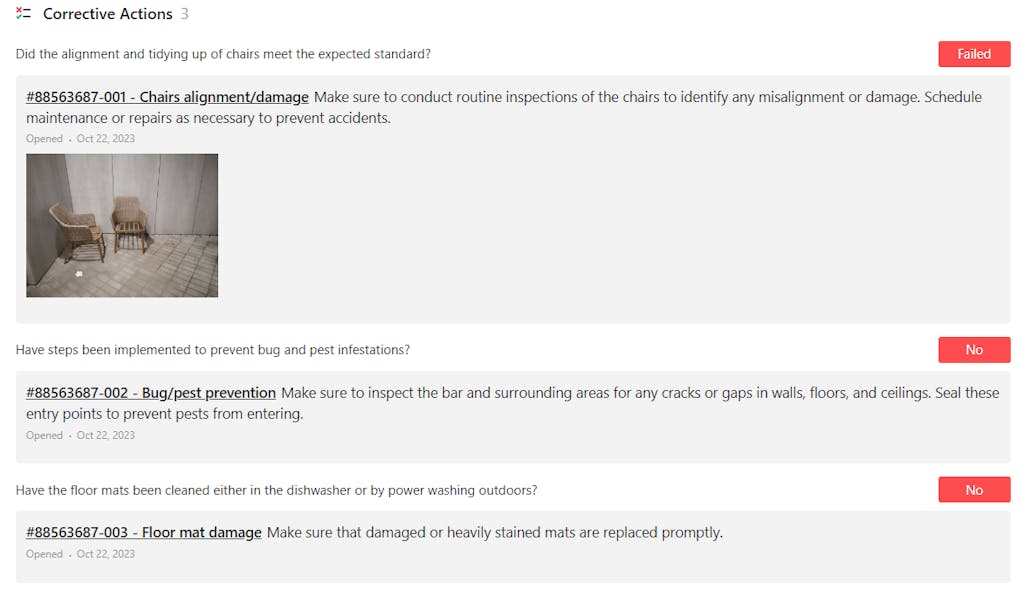Click the red No badge for pest prevention
The height and width of the screenshot is (589, 1024).
click(x=974, y=350)
